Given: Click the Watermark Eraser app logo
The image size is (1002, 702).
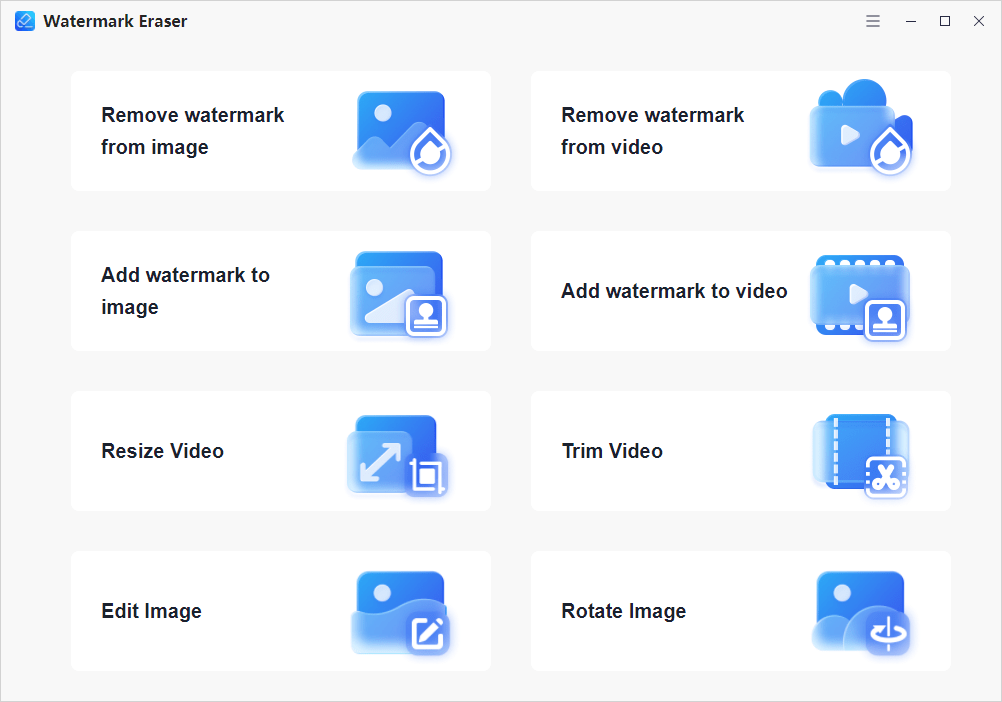Looking at the screenshot, I should (x=24, y=20).
